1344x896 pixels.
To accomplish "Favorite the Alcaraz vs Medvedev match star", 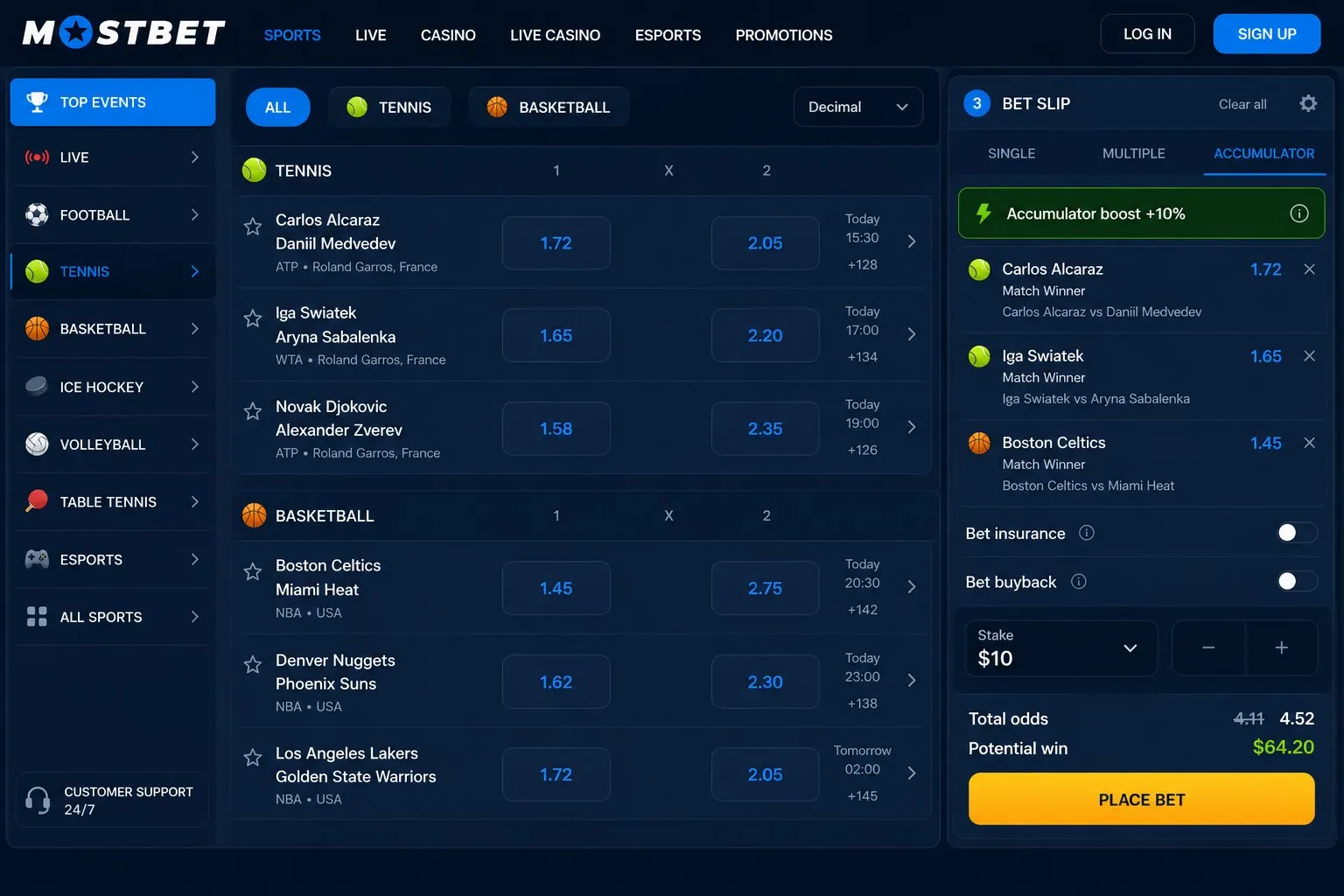I will [253, 227].
